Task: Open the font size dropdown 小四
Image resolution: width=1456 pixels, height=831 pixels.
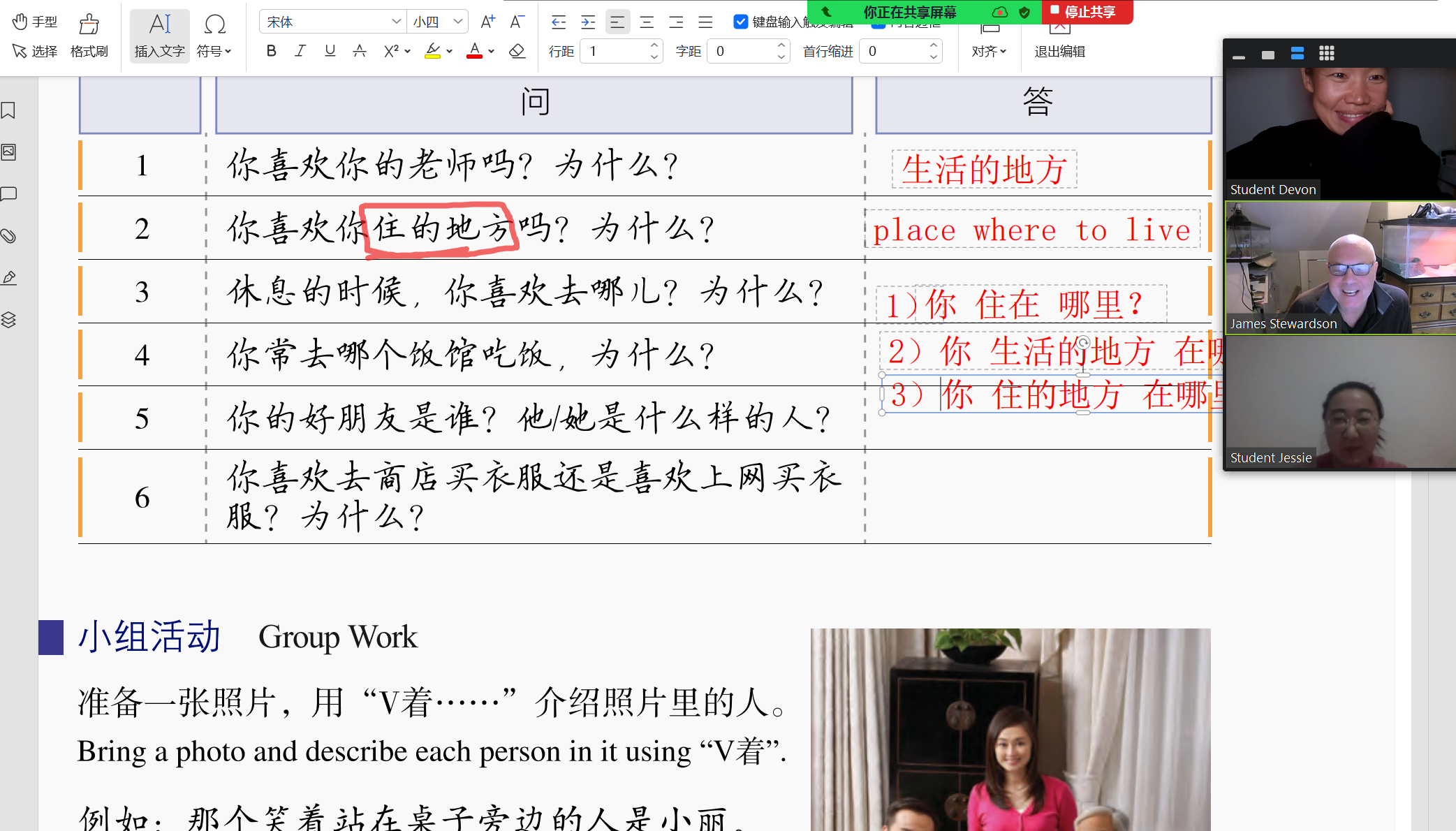Action: click(x=438, y=22)
